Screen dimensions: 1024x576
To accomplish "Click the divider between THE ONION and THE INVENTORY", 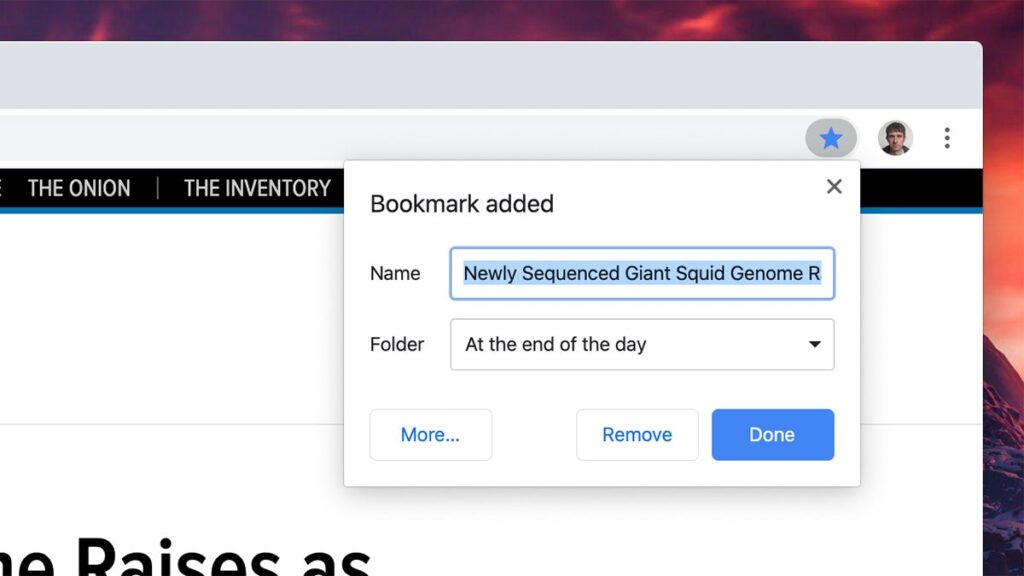I will point(158,188).
